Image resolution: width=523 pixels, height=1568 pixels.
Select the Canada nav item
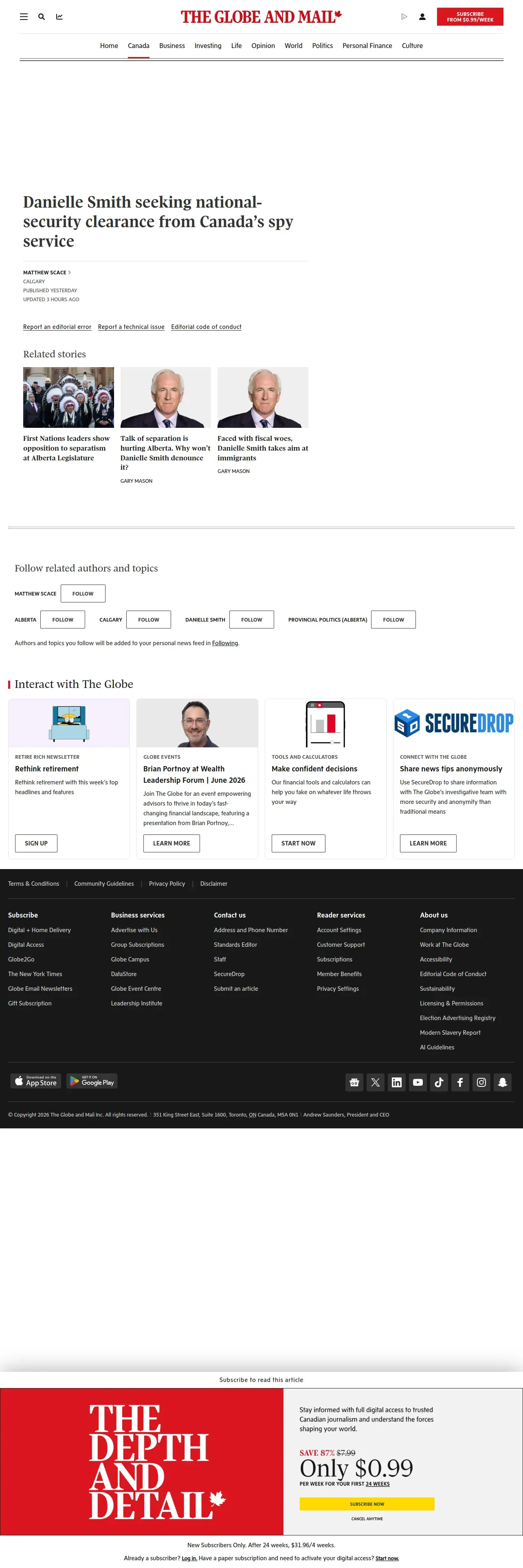[x=138, y=46]
